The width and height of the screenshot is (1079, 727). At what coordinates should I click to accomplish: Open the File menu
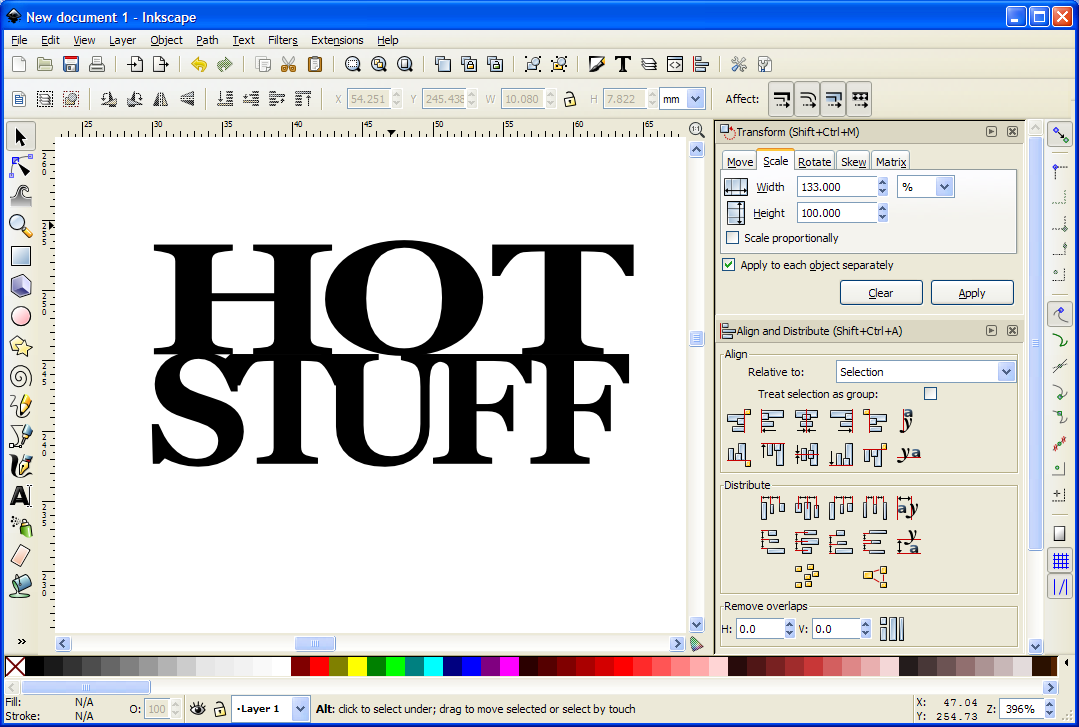tap(19, 40)
